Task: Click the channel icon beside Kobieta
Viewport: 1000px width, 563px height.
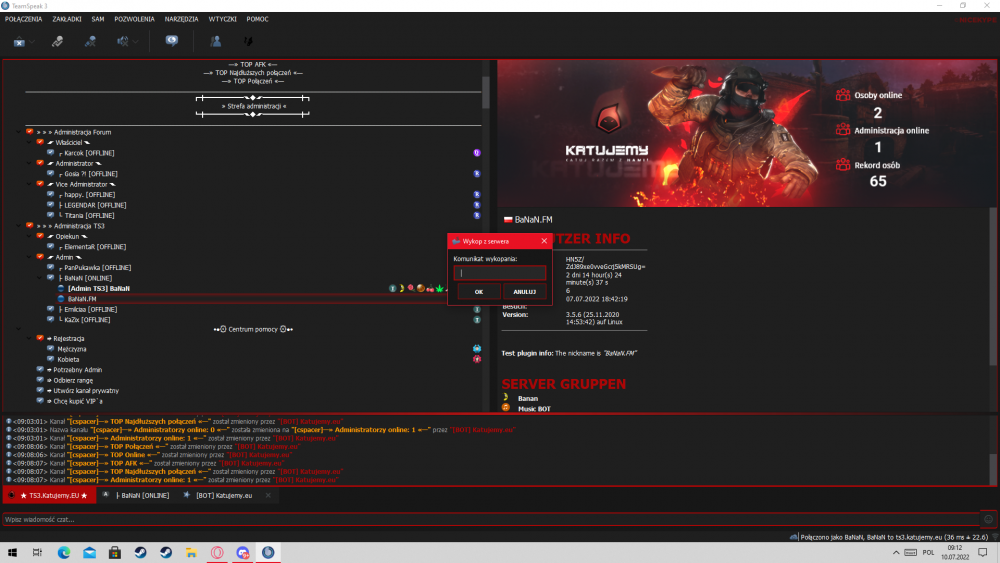Action: point(50,359)
